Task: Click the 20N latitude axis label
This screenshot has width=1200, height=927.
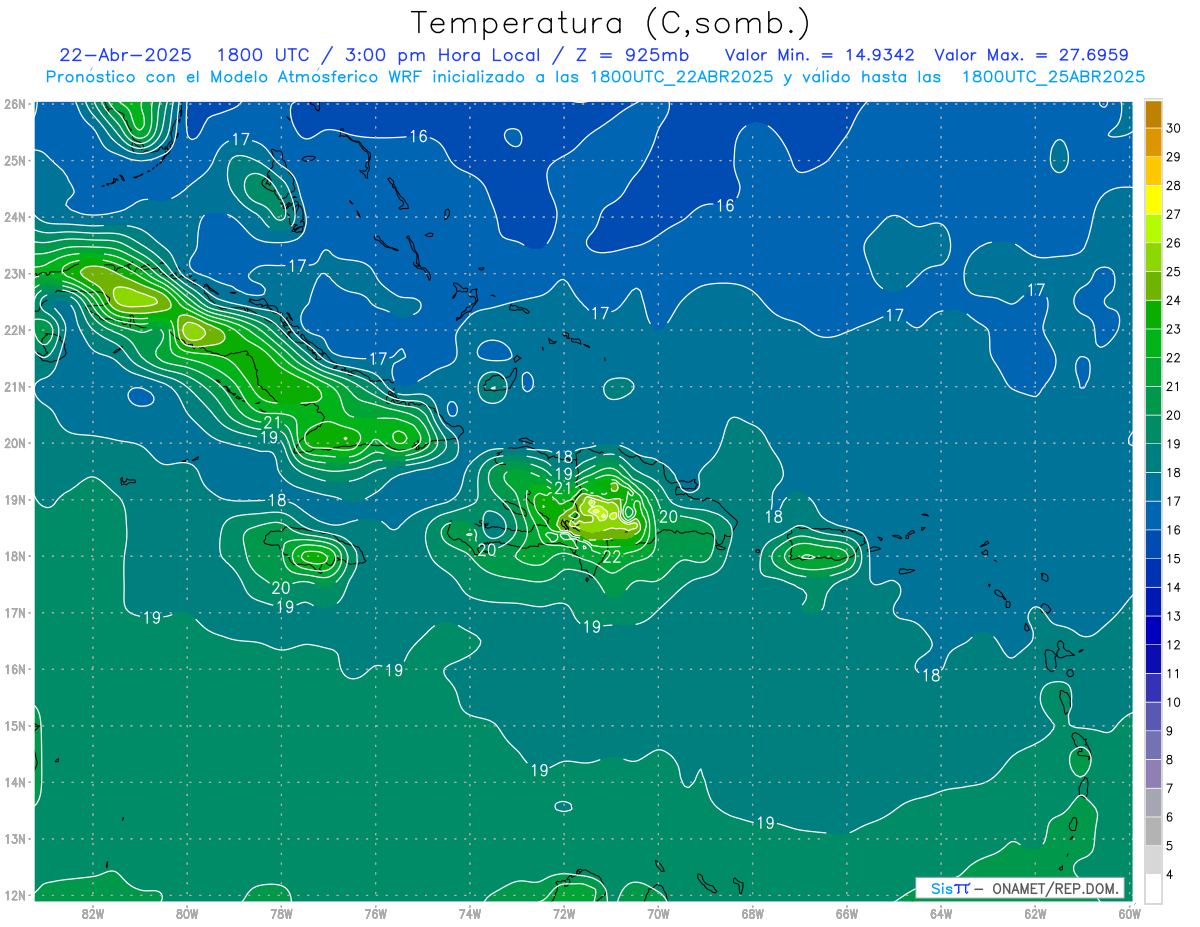Action: click(x=15, y=443)
